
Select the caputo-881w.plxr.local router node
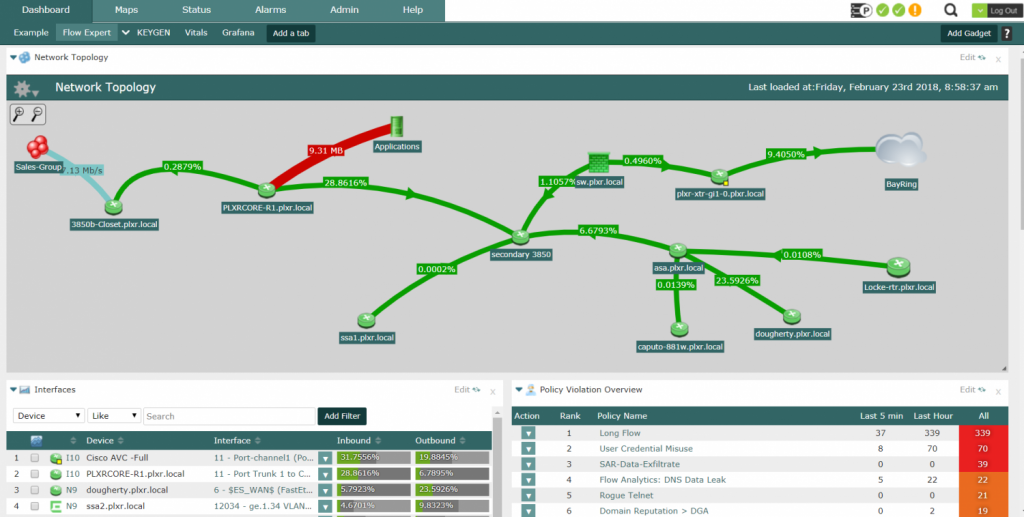(x=679, y=328)
